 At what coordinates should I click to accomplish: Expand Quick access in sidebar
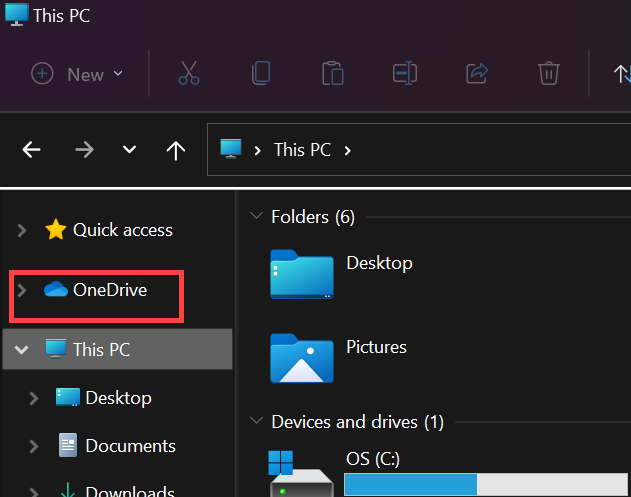[x=22, y=231]
